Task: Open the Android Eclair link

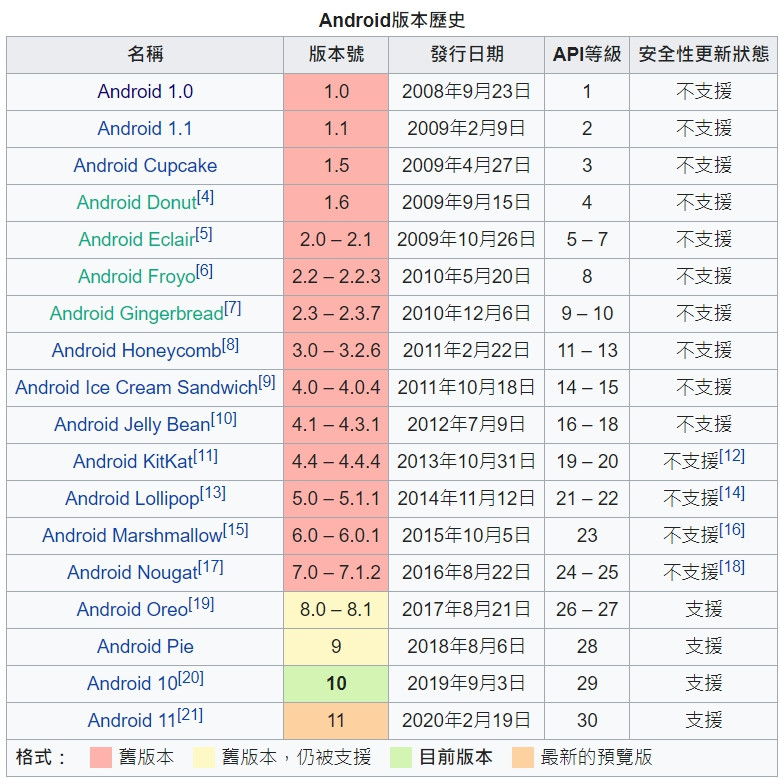Action: click(137, 239)
